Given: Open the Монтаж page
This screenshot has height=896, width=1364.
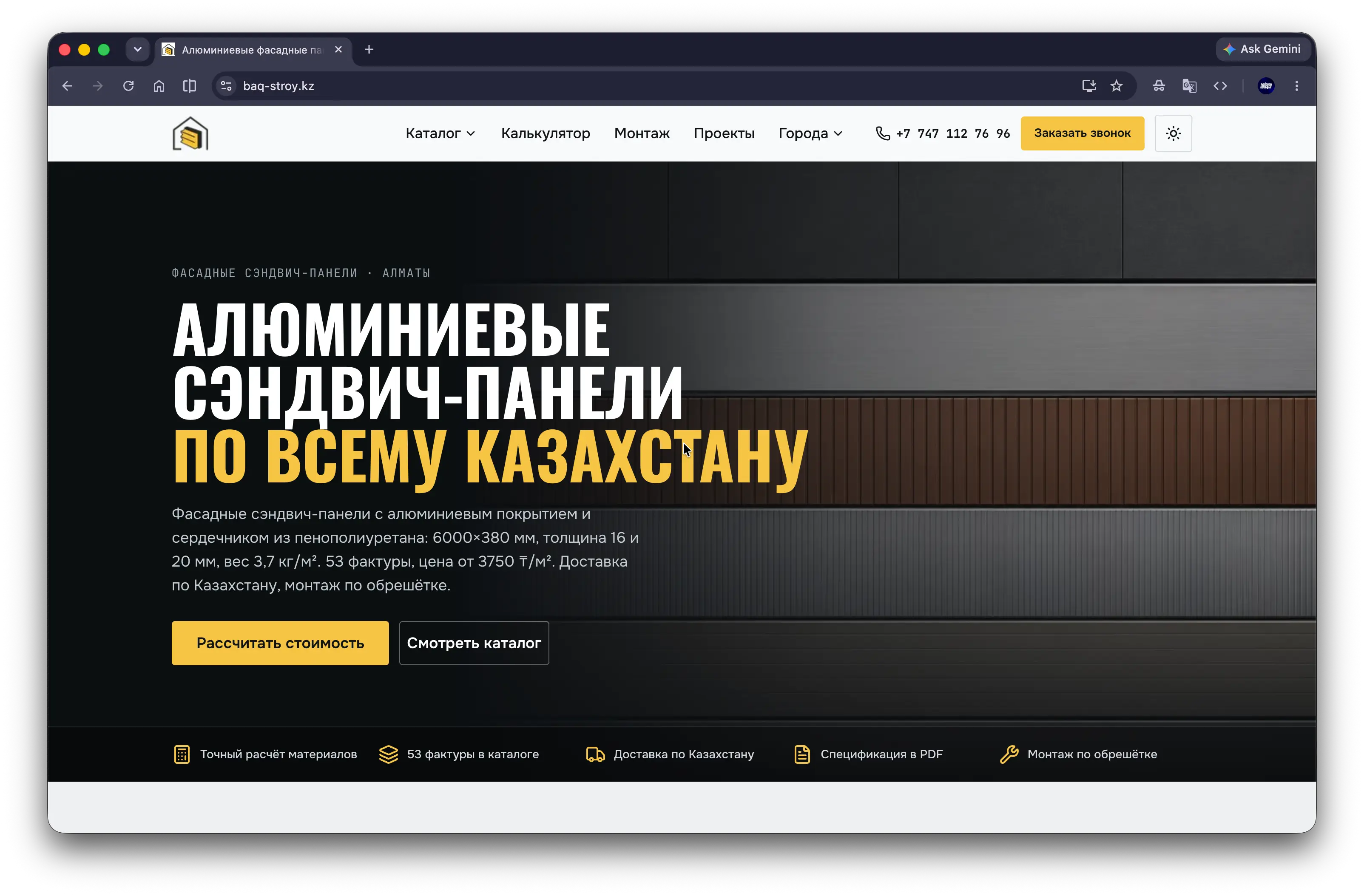Looking at the screenshot, I should pos(642,133).
